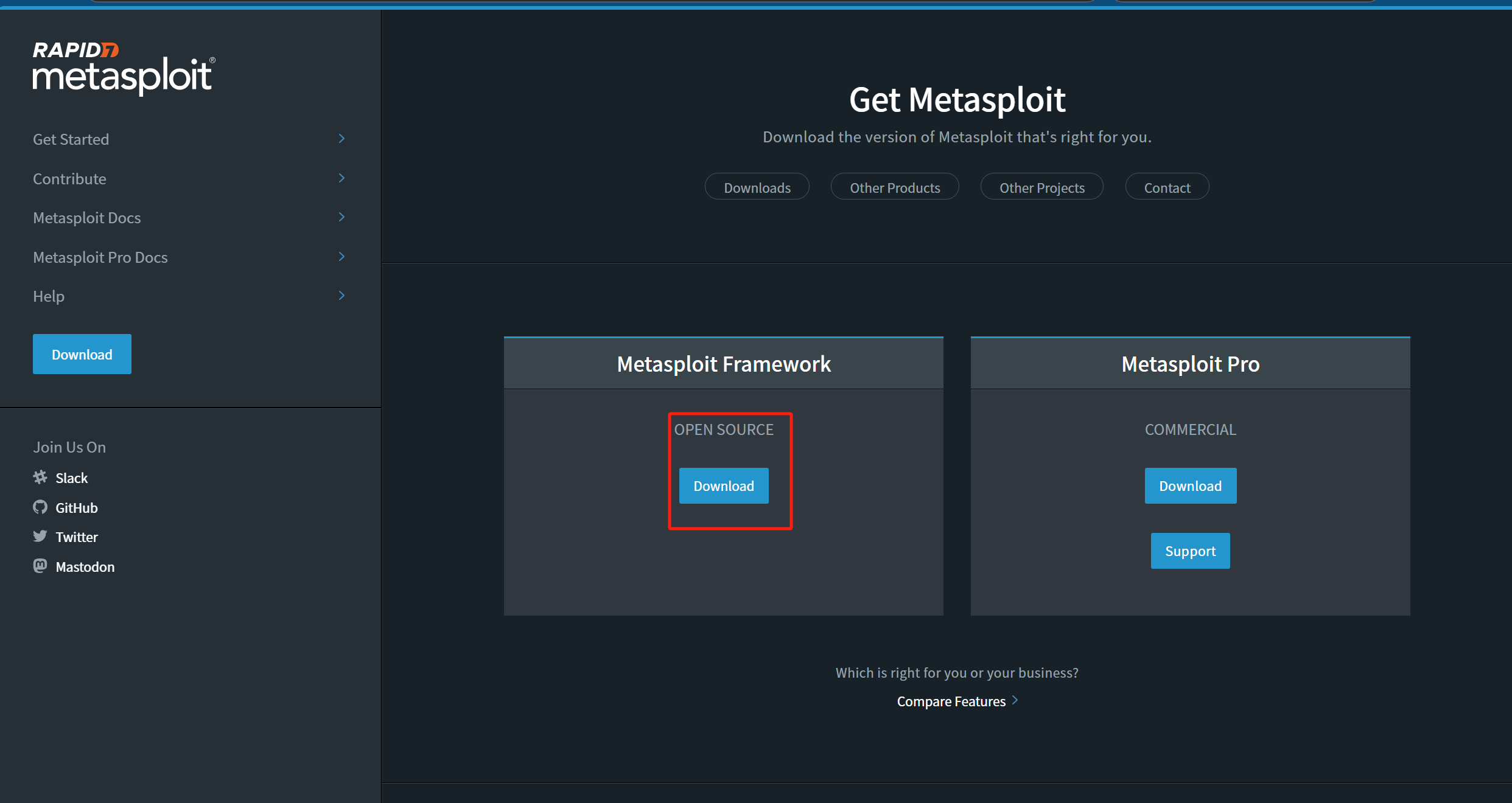This screenshot has width=1512, height=803.
Task: Click the sidebar Download button
Action: point(82,354)
